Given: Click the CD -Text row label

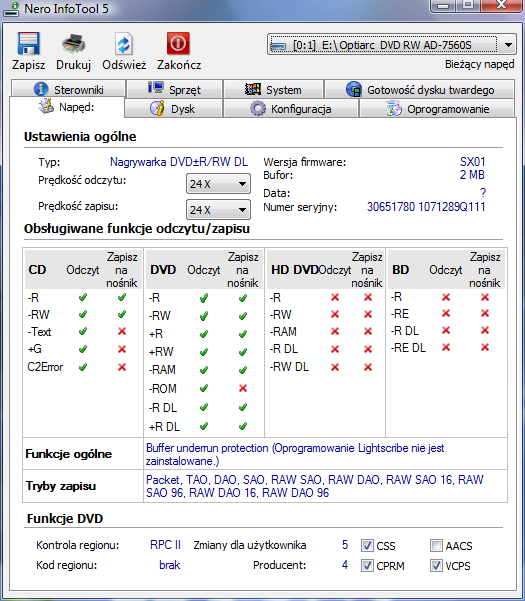Looking at the screenshot, I should click(39, 332).
